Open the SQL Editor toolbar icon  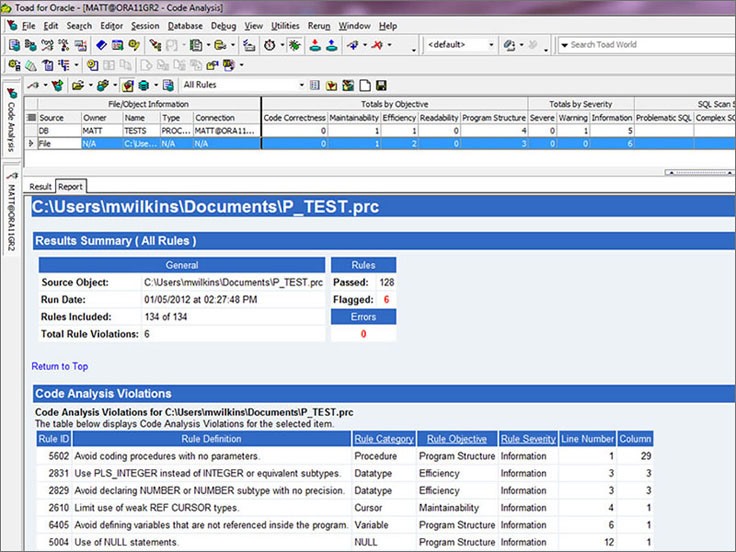click(x=15, y=45)
